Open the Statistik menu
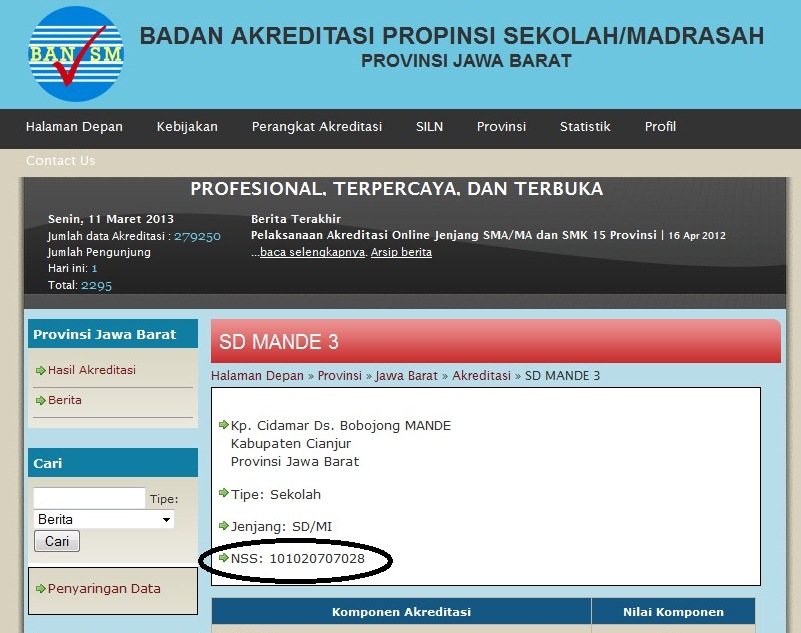 point(585,127)
